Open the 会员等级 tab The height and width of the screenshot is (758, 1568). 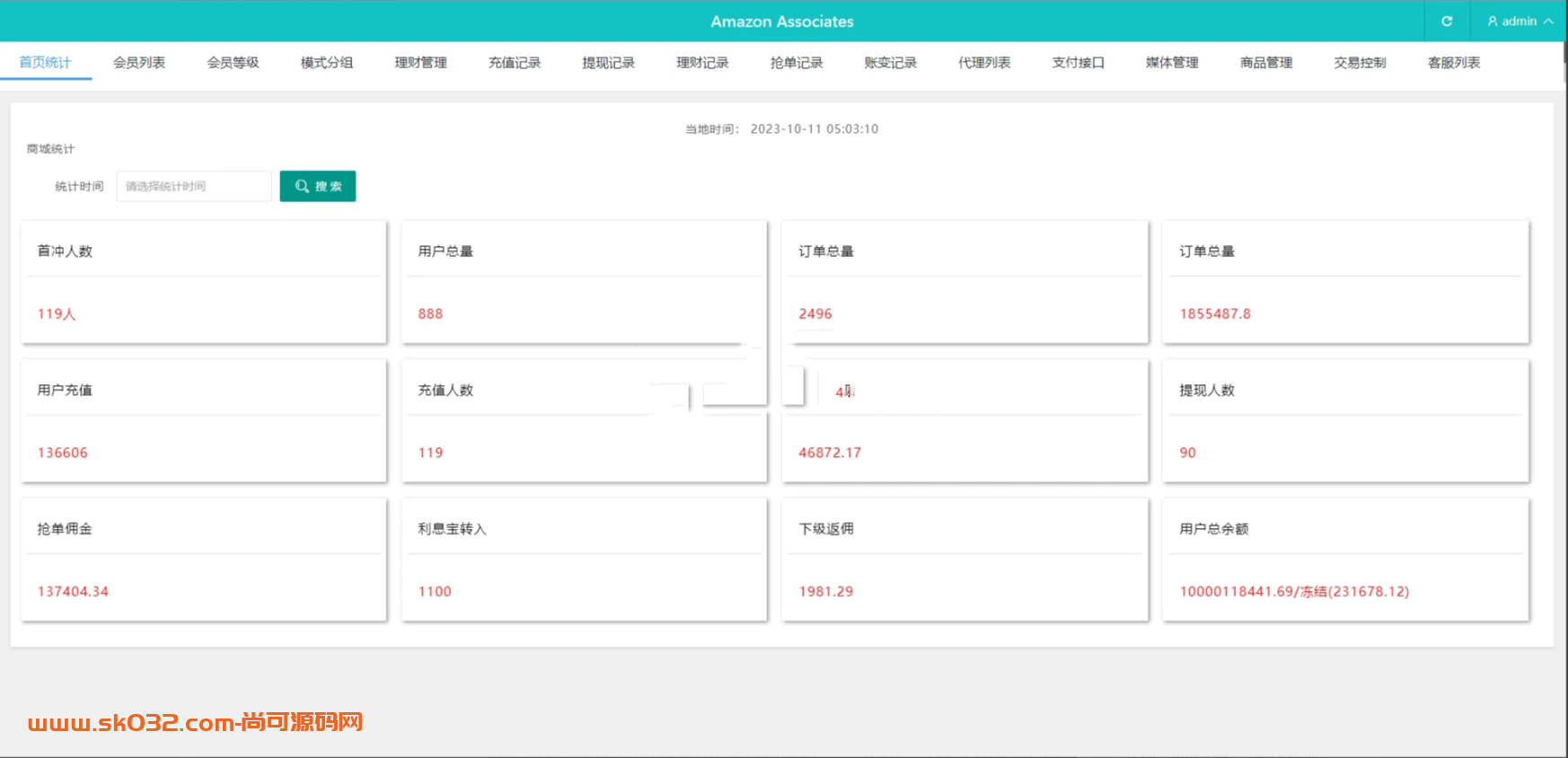[x=233, y=63]
